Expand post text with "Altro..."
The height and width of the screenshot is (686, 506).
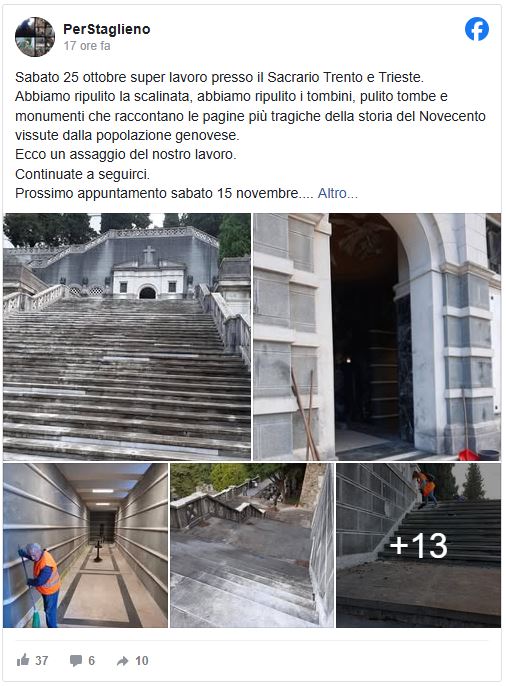tap(338, 193)
